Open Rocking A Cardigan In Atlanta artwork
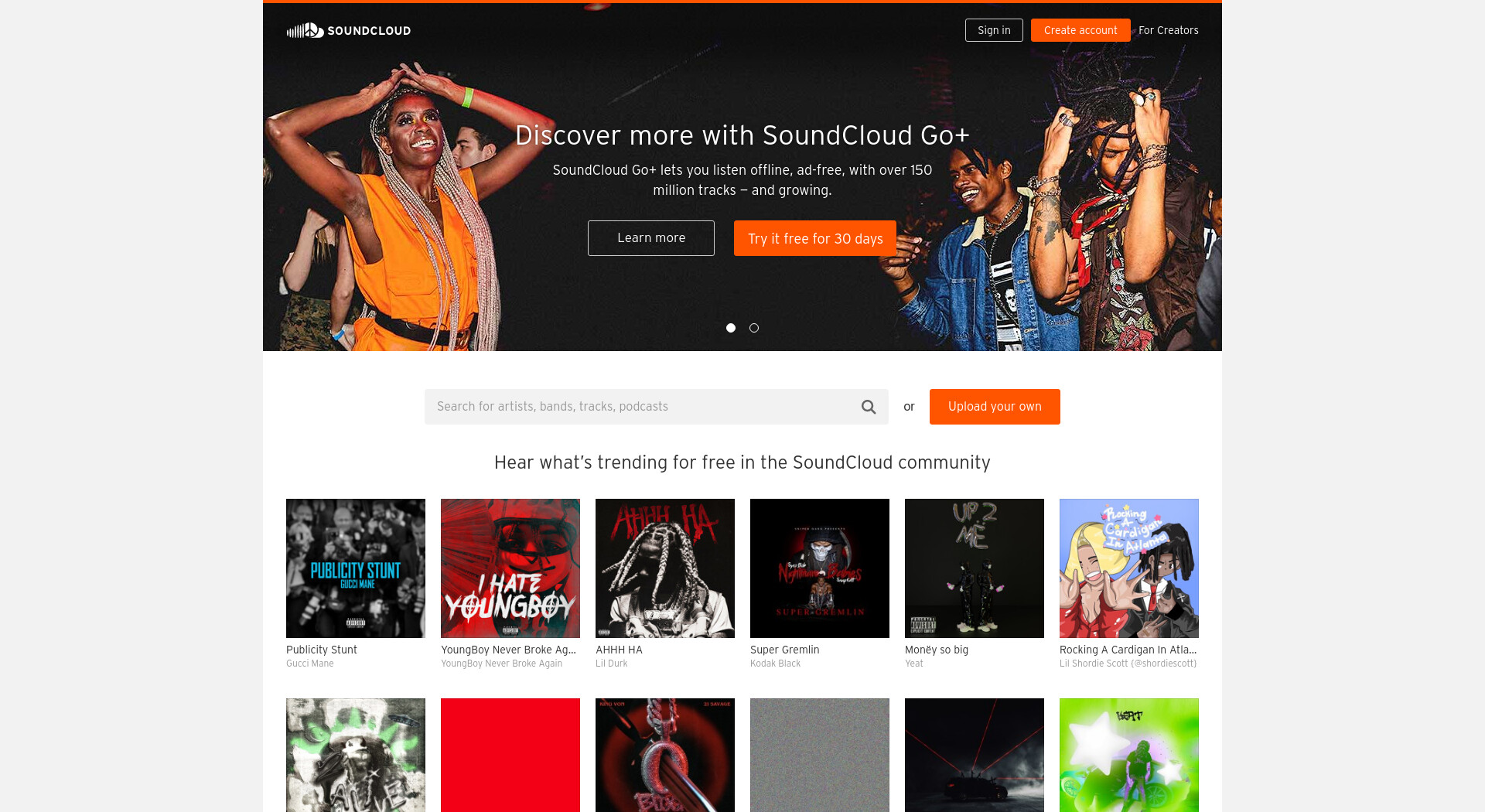 coord(1129,568)
